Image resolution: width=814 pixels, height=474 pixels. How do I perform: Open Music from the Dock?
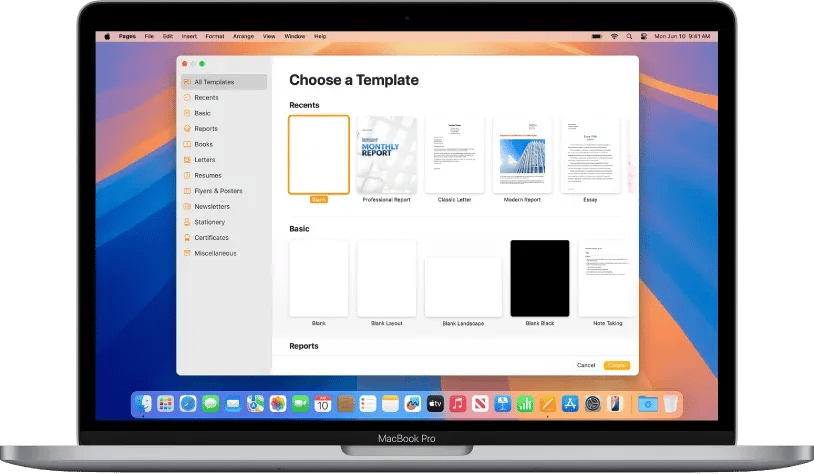(457, 403)
